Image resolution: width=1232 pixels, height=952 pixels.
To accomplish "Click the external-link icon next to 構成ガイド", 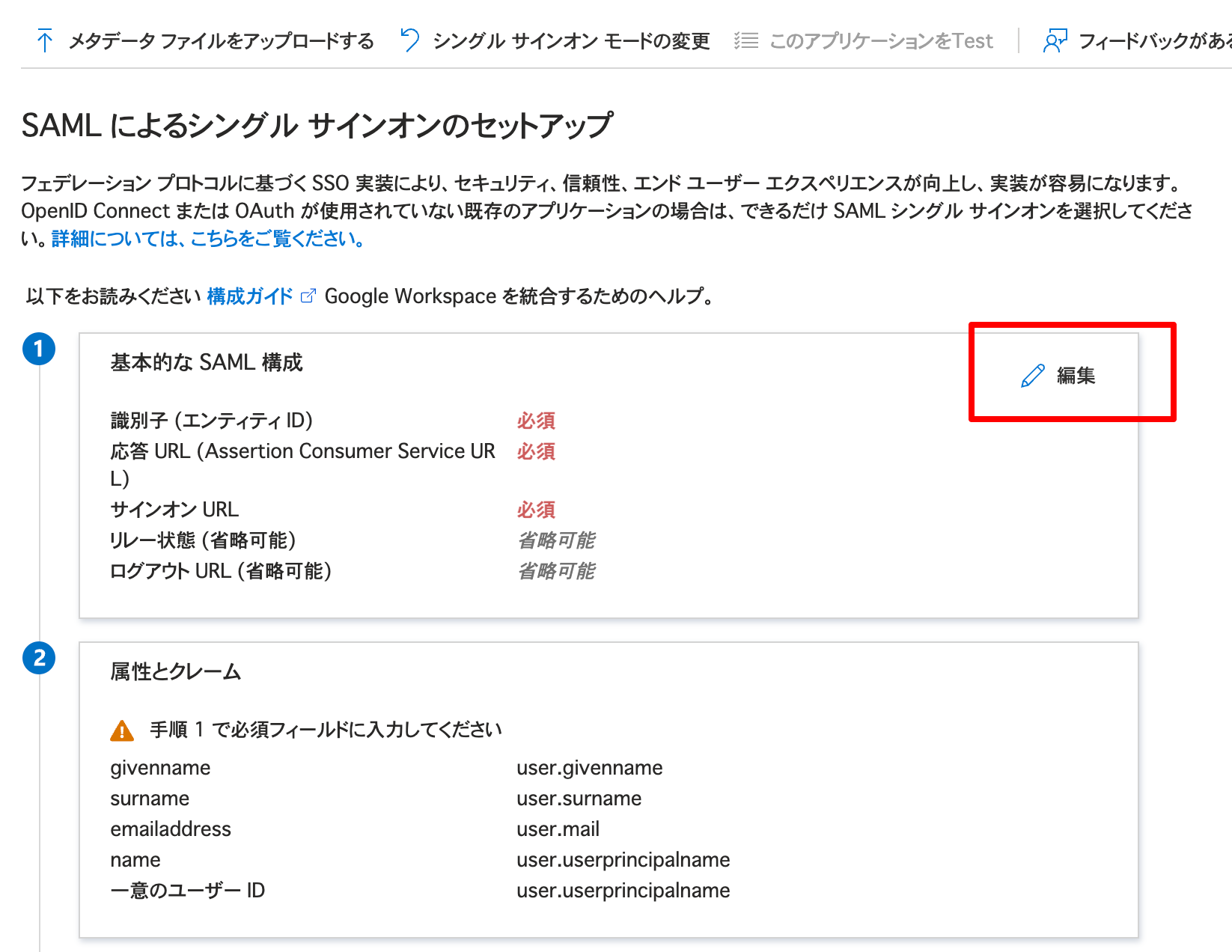I will pyautogui.click(x=306, y=295).
